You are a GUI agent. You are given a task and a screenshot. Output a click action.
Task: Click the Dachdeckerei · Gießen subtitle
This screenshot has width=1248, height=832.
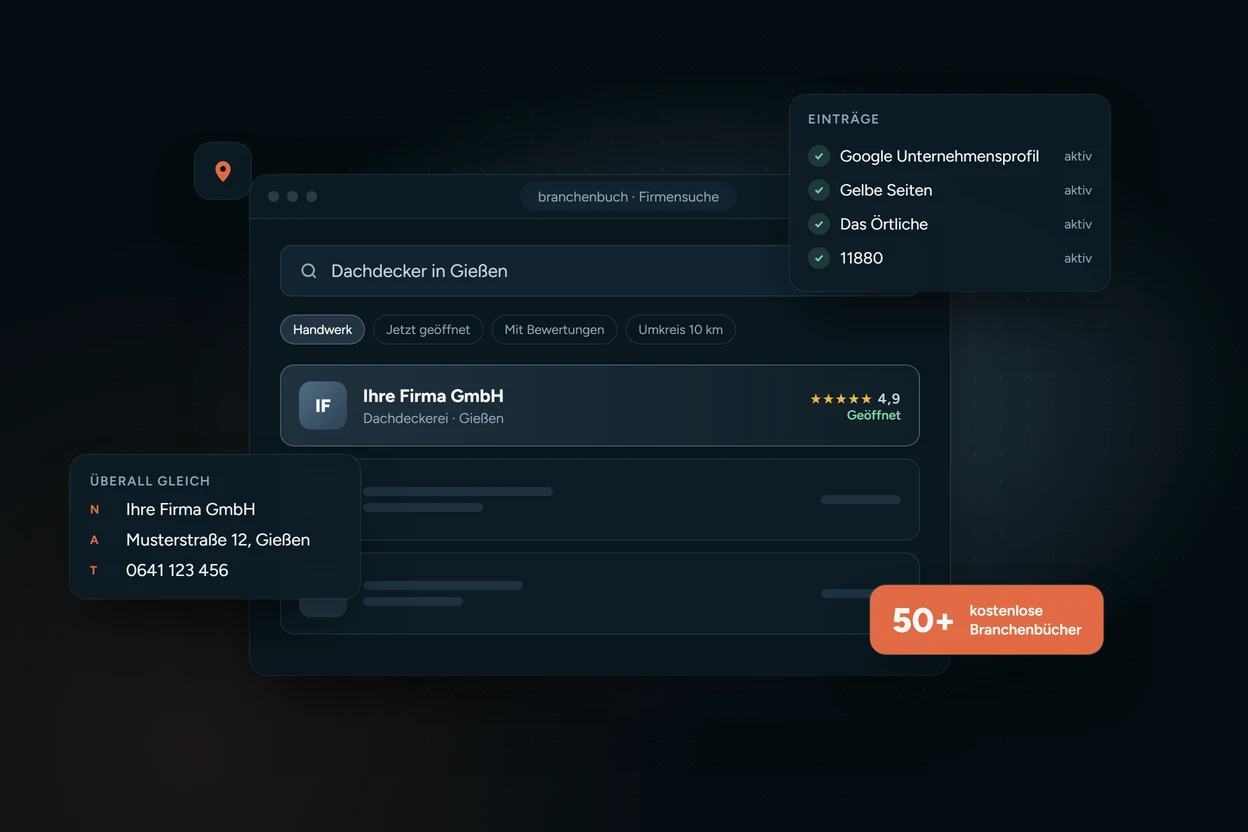coord(433,418)
